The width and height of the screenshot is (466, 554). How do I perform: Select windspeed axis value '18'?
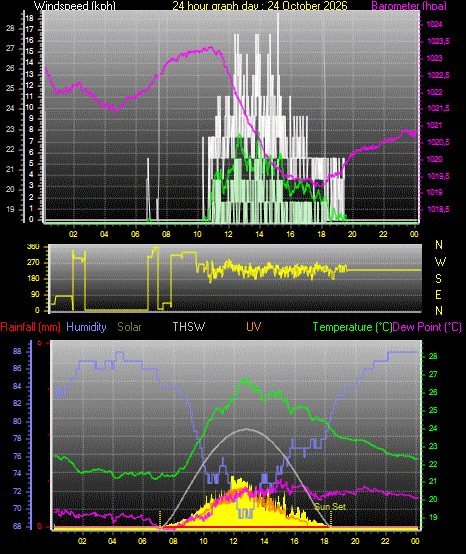(x=30, y=18)
